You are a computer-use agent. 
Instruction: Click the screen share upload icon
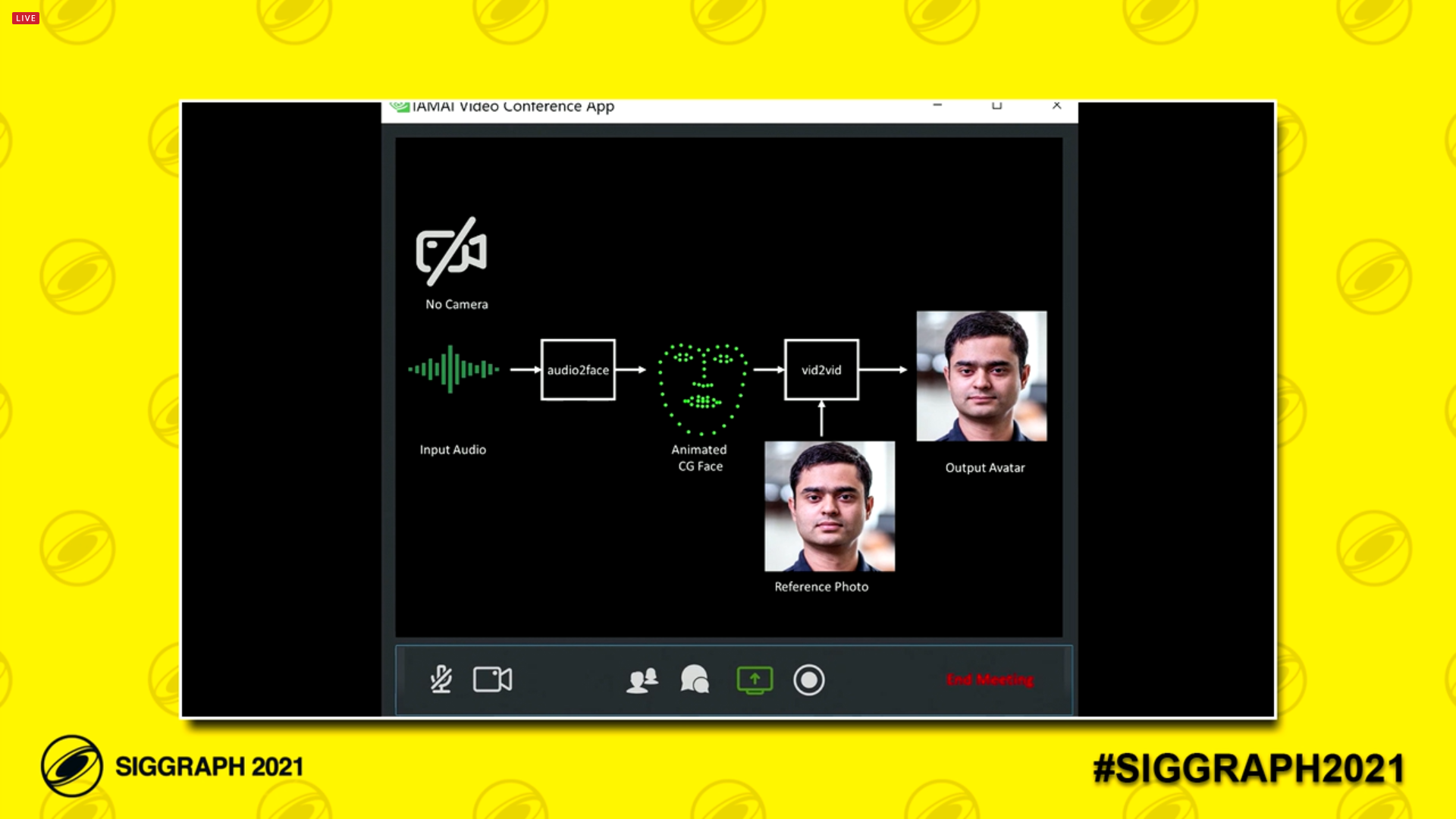754,680
